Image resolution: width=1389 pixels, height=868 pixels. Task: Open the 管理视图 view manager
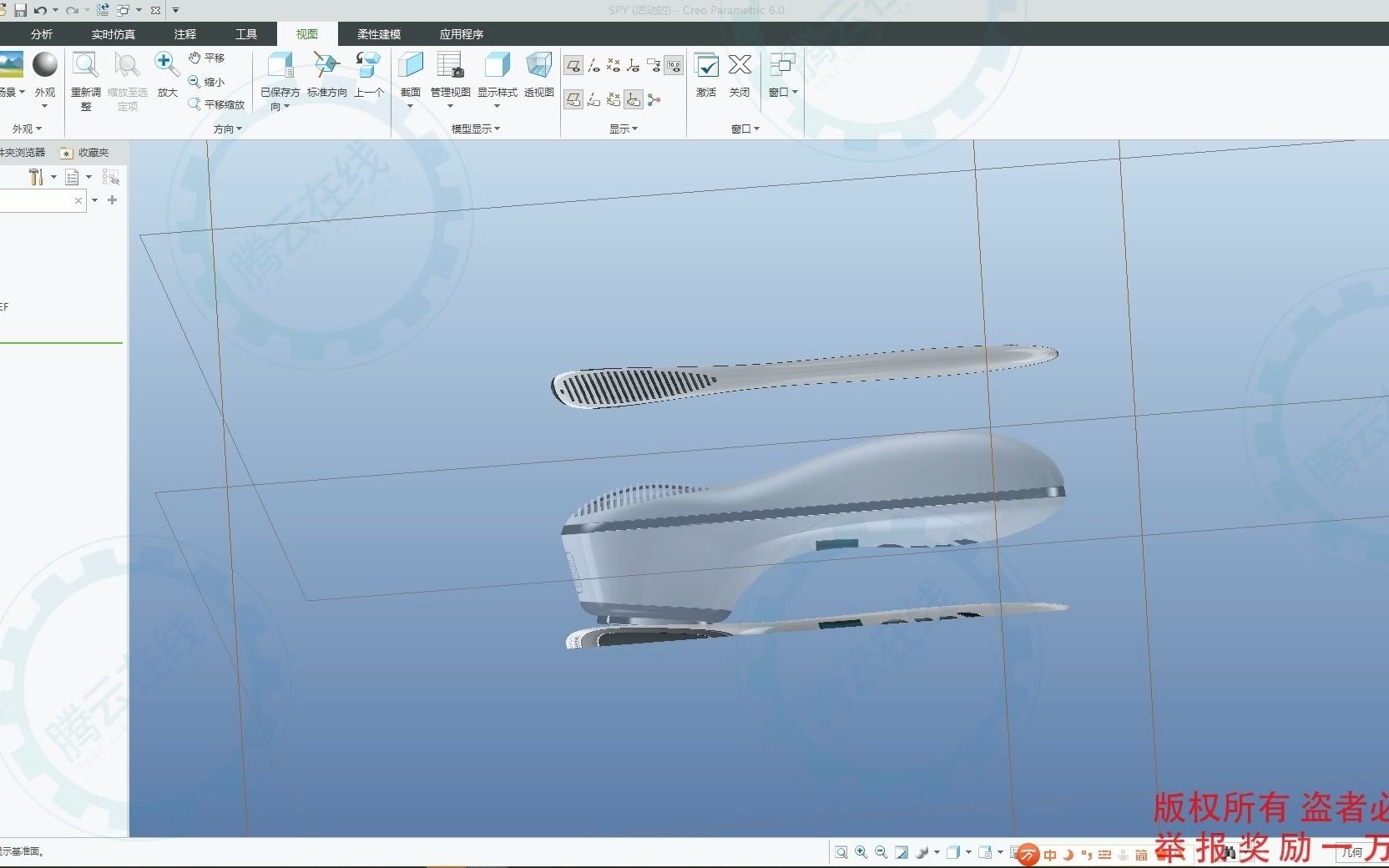tap(451, 79)
